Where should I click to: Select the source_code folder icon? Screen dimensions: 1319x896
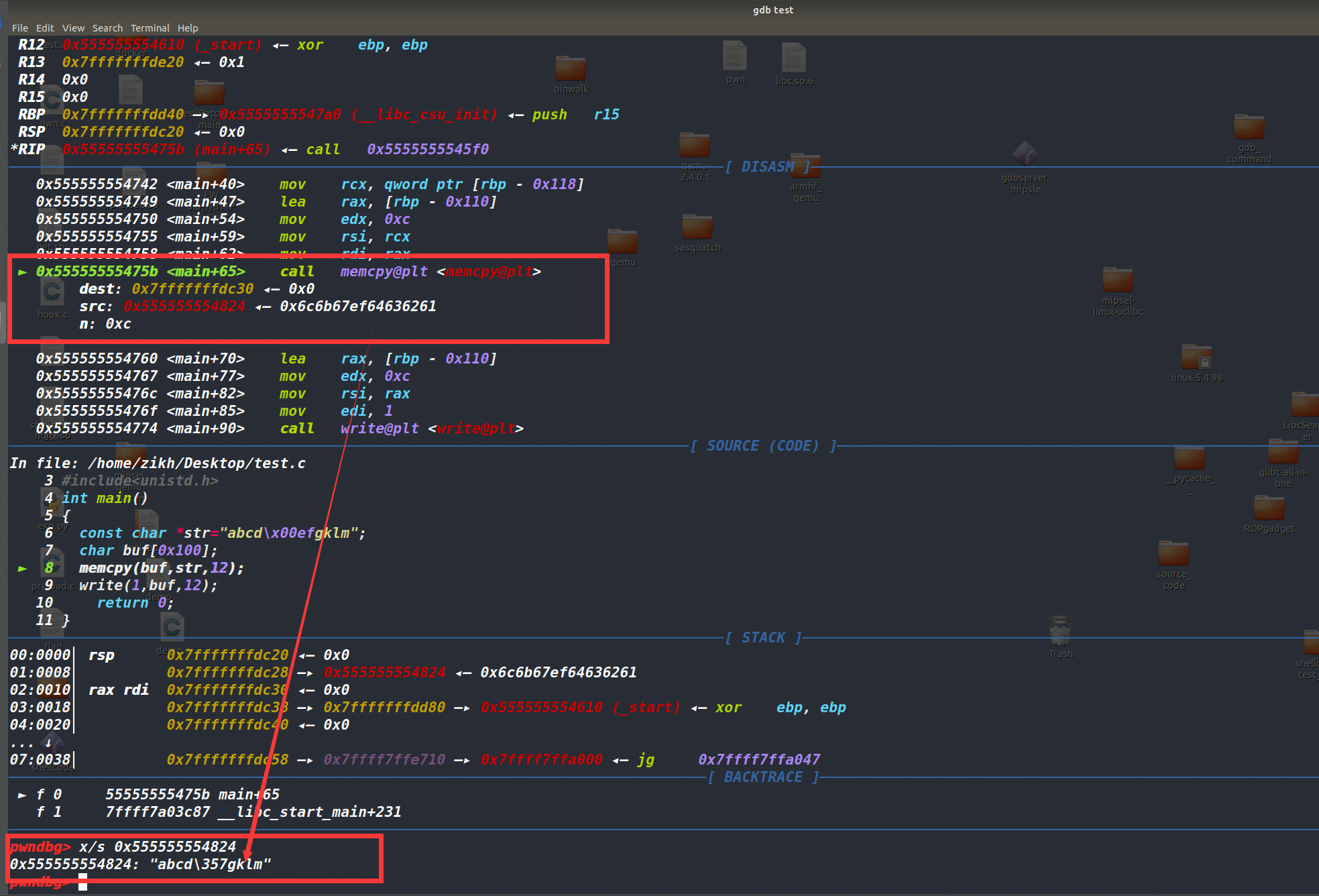pyautogui.click(x=1173, y=565)
